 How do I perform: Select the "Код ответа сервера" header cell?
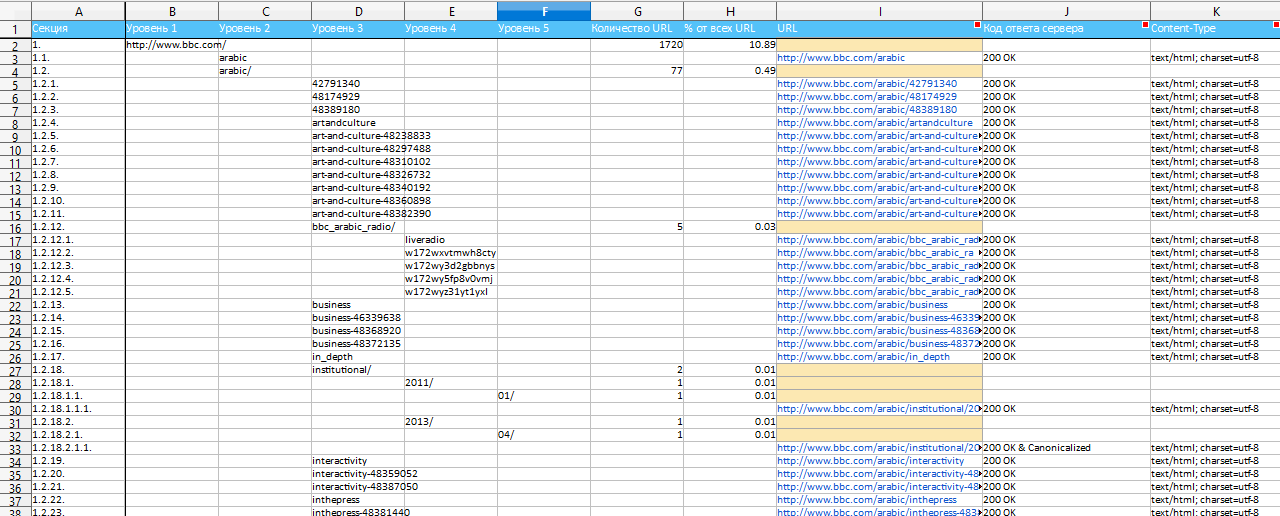click(1066, 29)
